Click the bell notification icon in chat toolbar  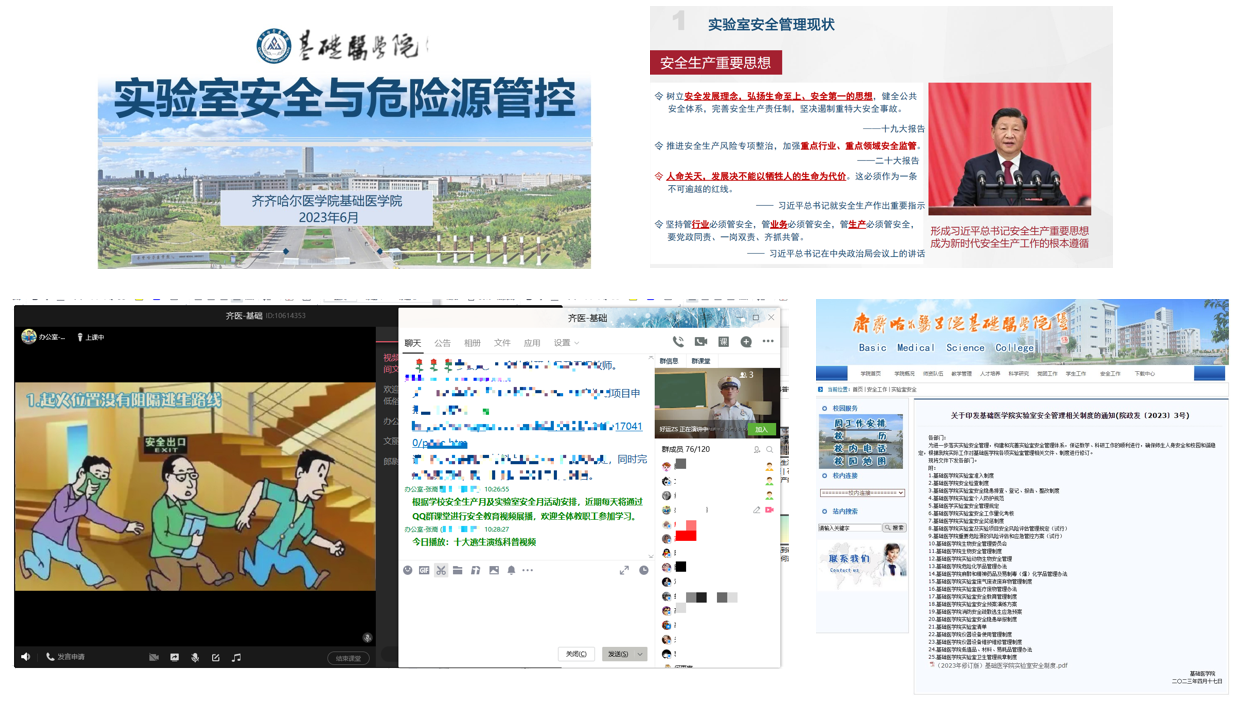[511, 570]
